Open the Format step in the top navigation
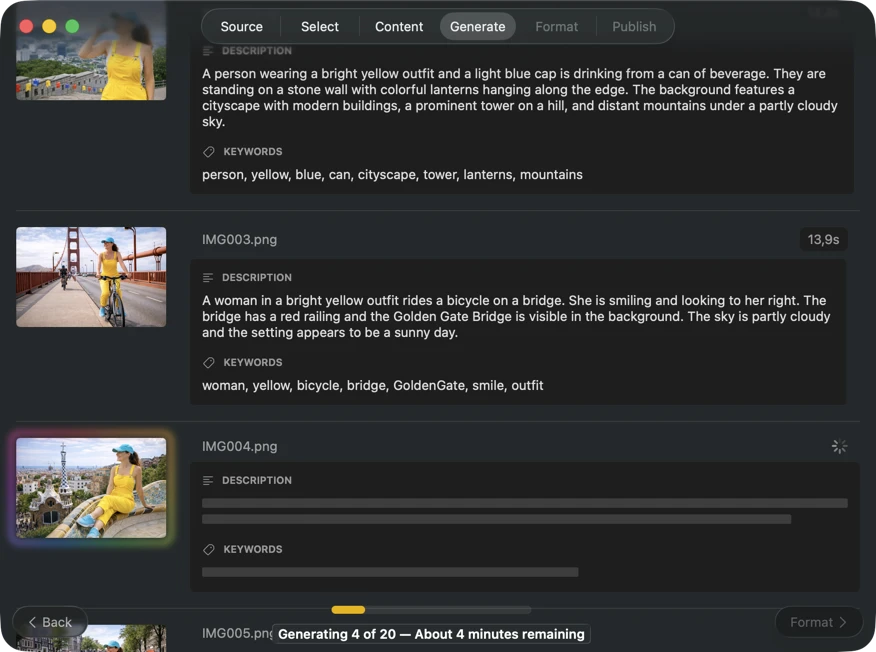 556,27
